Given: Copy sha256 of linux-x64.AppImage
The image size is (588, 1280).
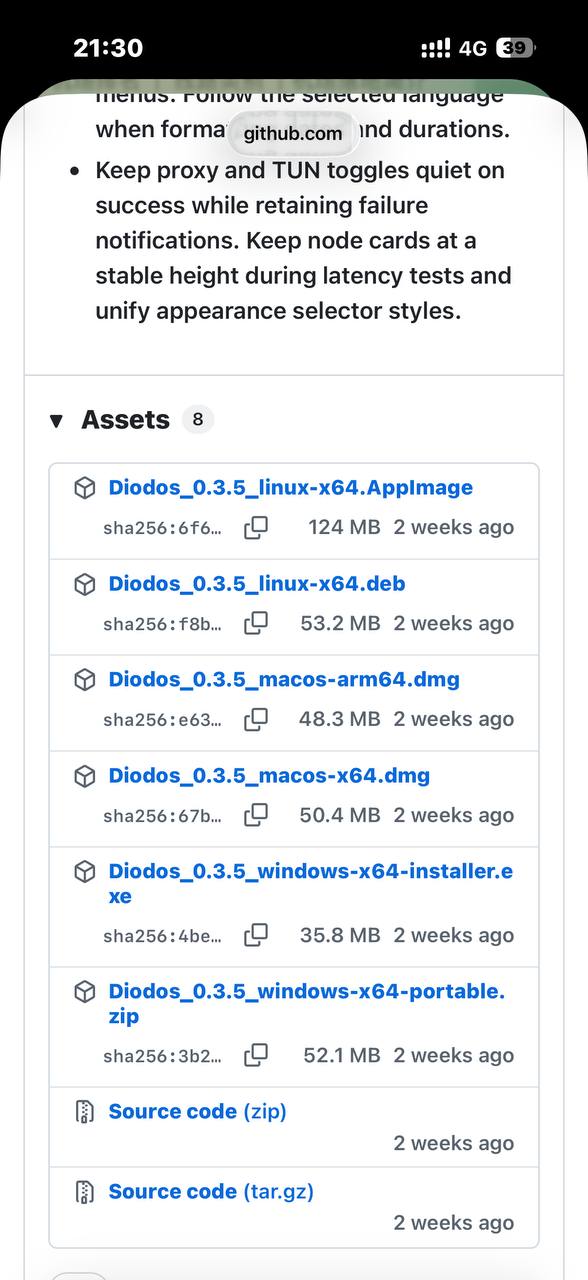Looking at the screenshot, I should click(x=256, y=528).
